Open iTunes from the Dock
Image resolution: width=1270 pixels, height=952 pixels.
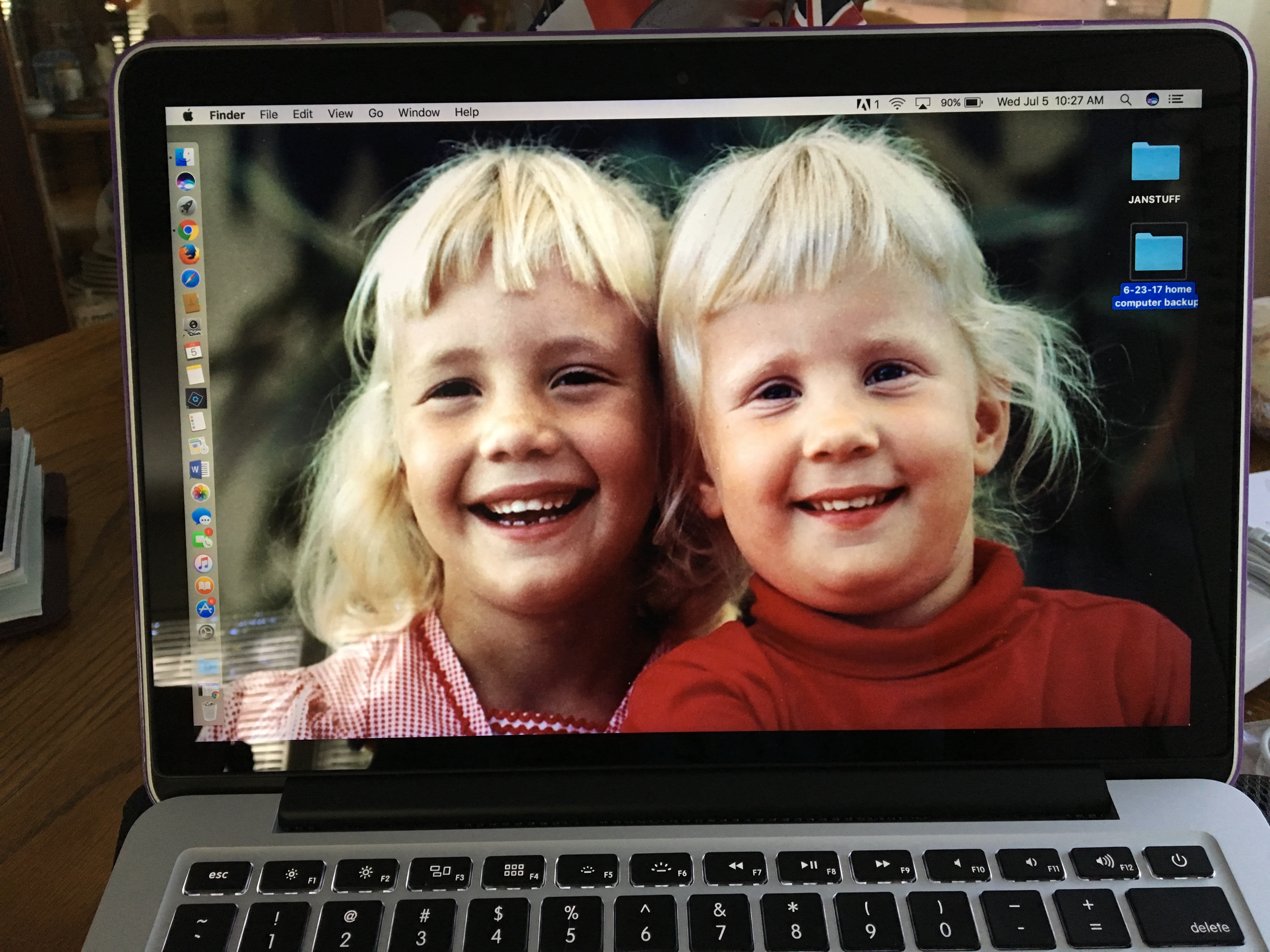203,563
